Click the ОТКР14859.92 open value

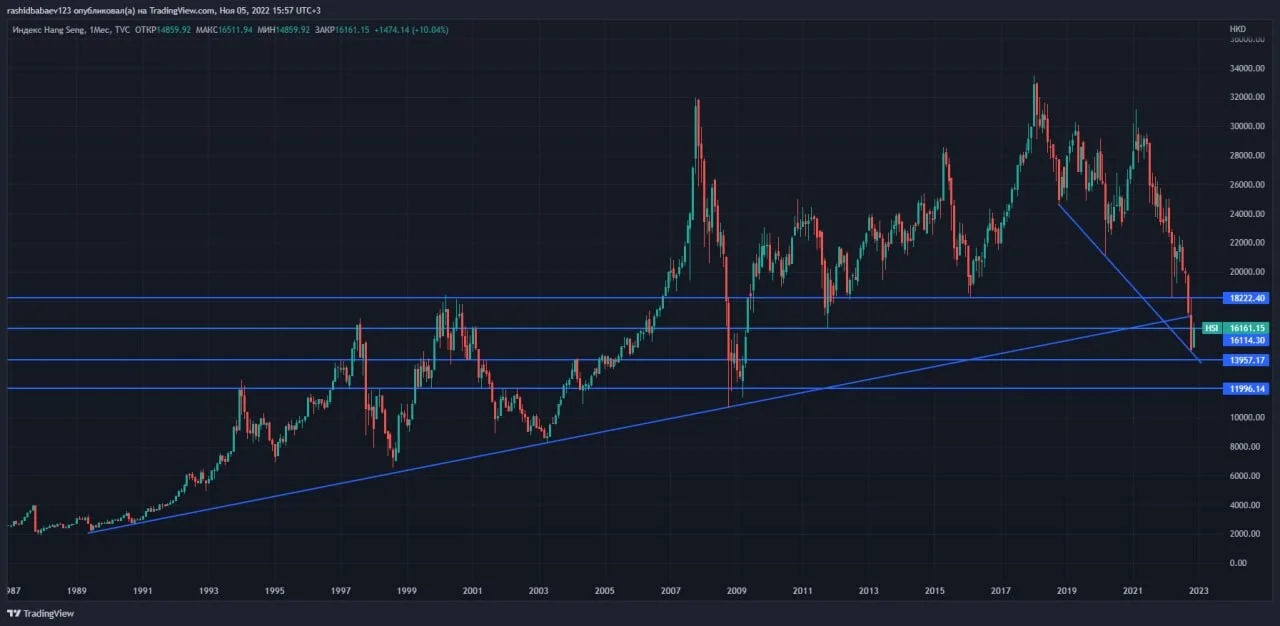coord(165,30)
